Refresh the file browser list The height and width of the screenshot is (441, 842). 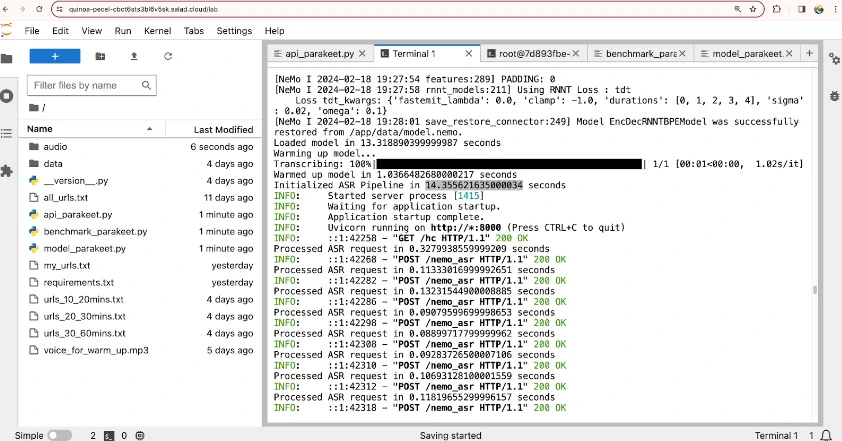click(x=168, y=56)
